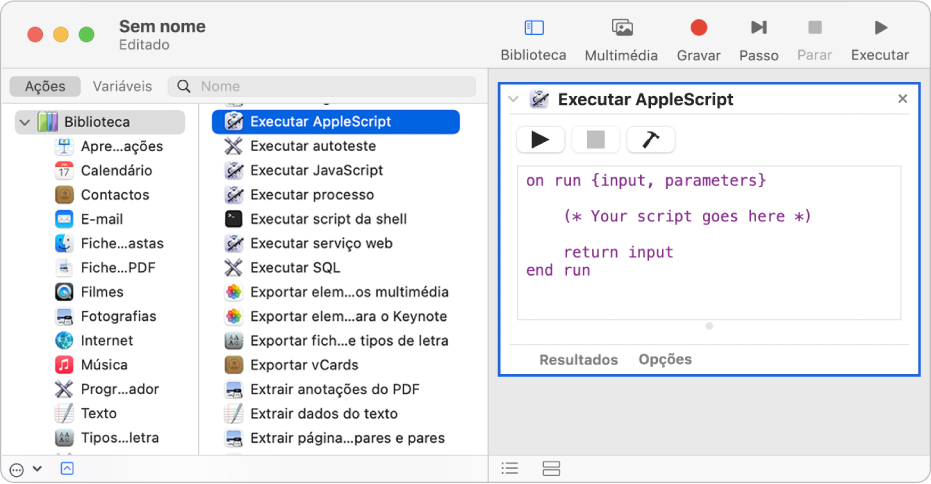
Task: Switch to the Variáveis tab
Action: point(122,87)
